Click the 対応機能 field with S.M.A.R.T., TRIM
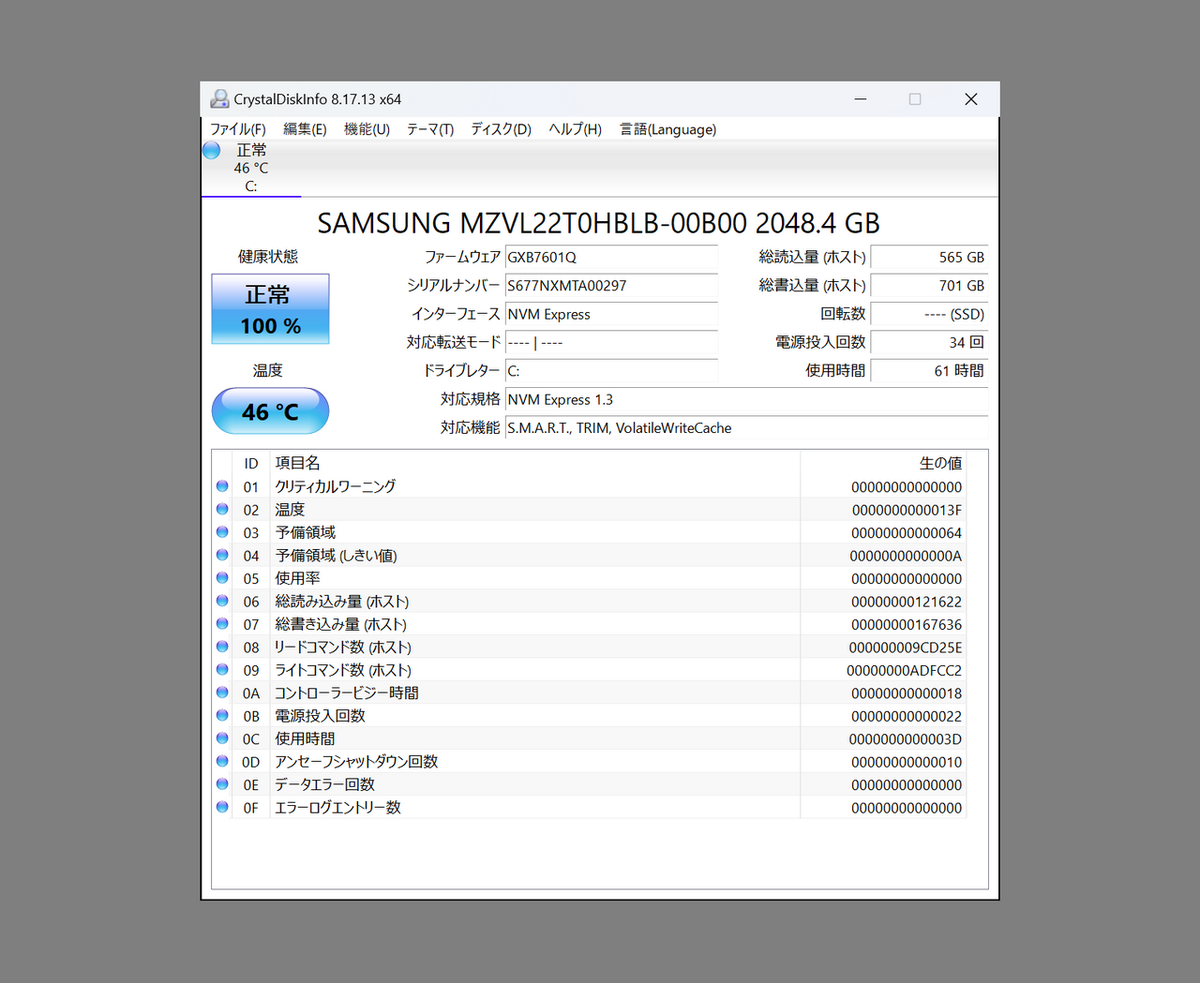1200x983 pixels. click(746, 428)
